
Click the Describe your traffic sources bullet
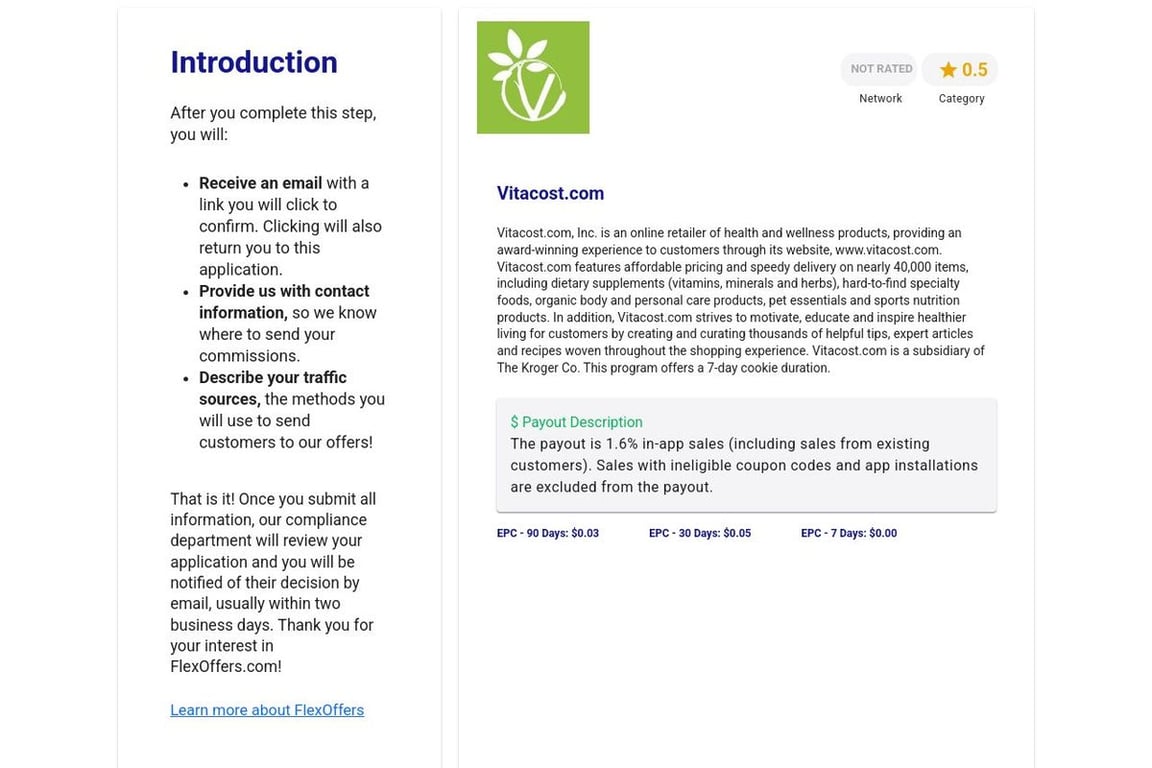(292, 410)
